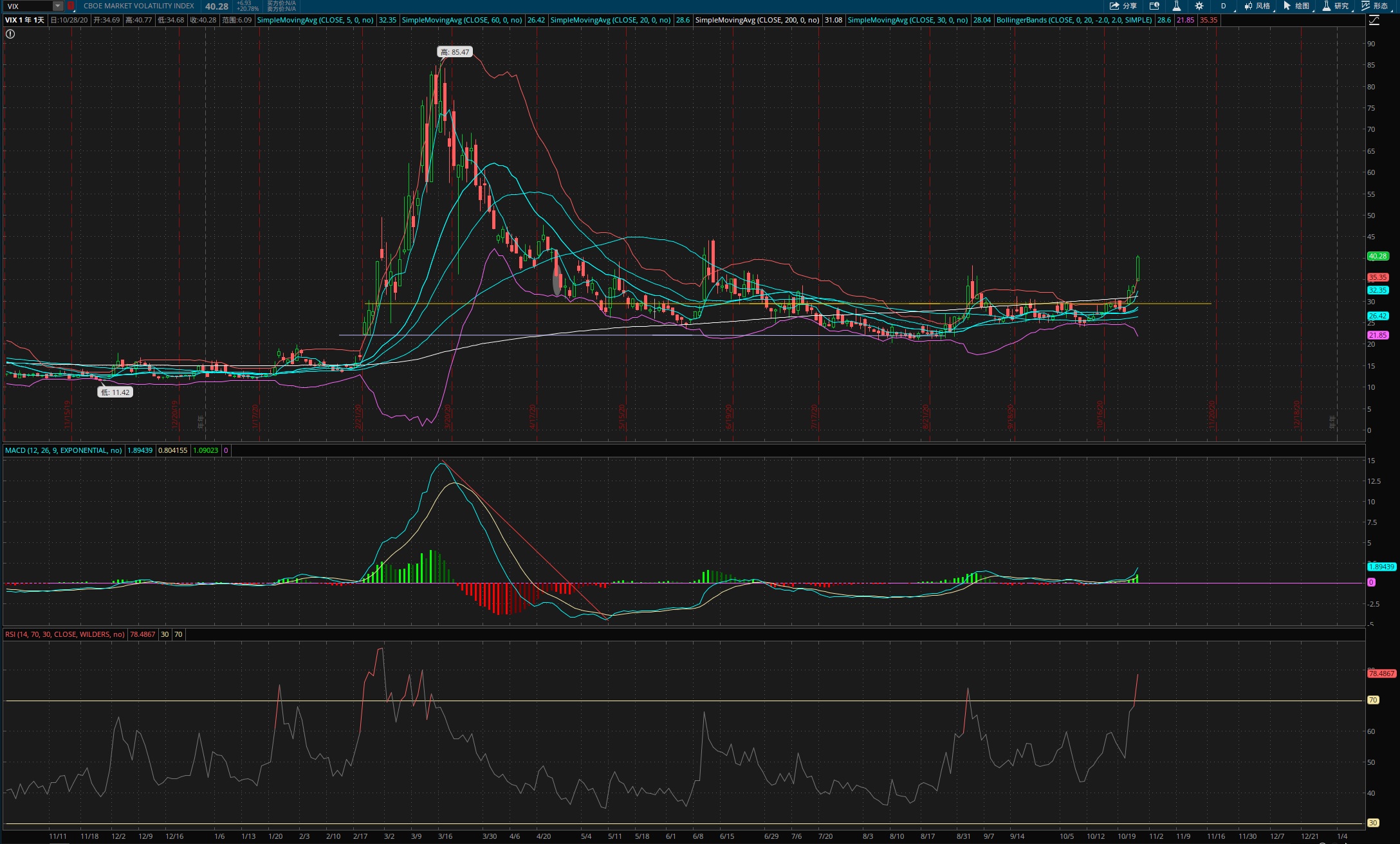This screenshot has height=844, width=1400.
Task: Click the 高: 85.47 high price bubble
Action: pos(455,52)
